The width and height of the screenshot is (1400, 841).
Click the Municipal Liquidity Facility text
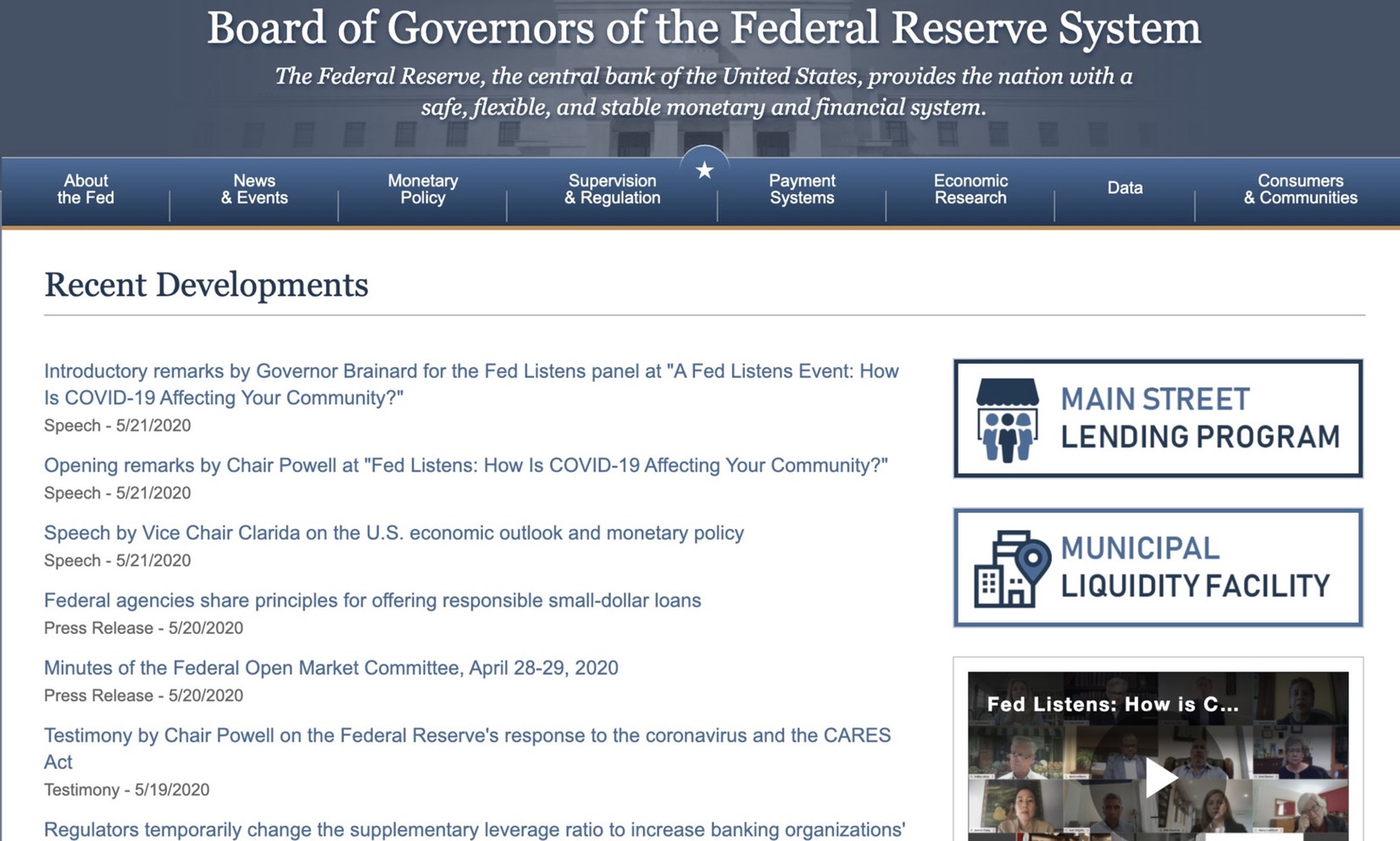click(x=1195, y=567)
